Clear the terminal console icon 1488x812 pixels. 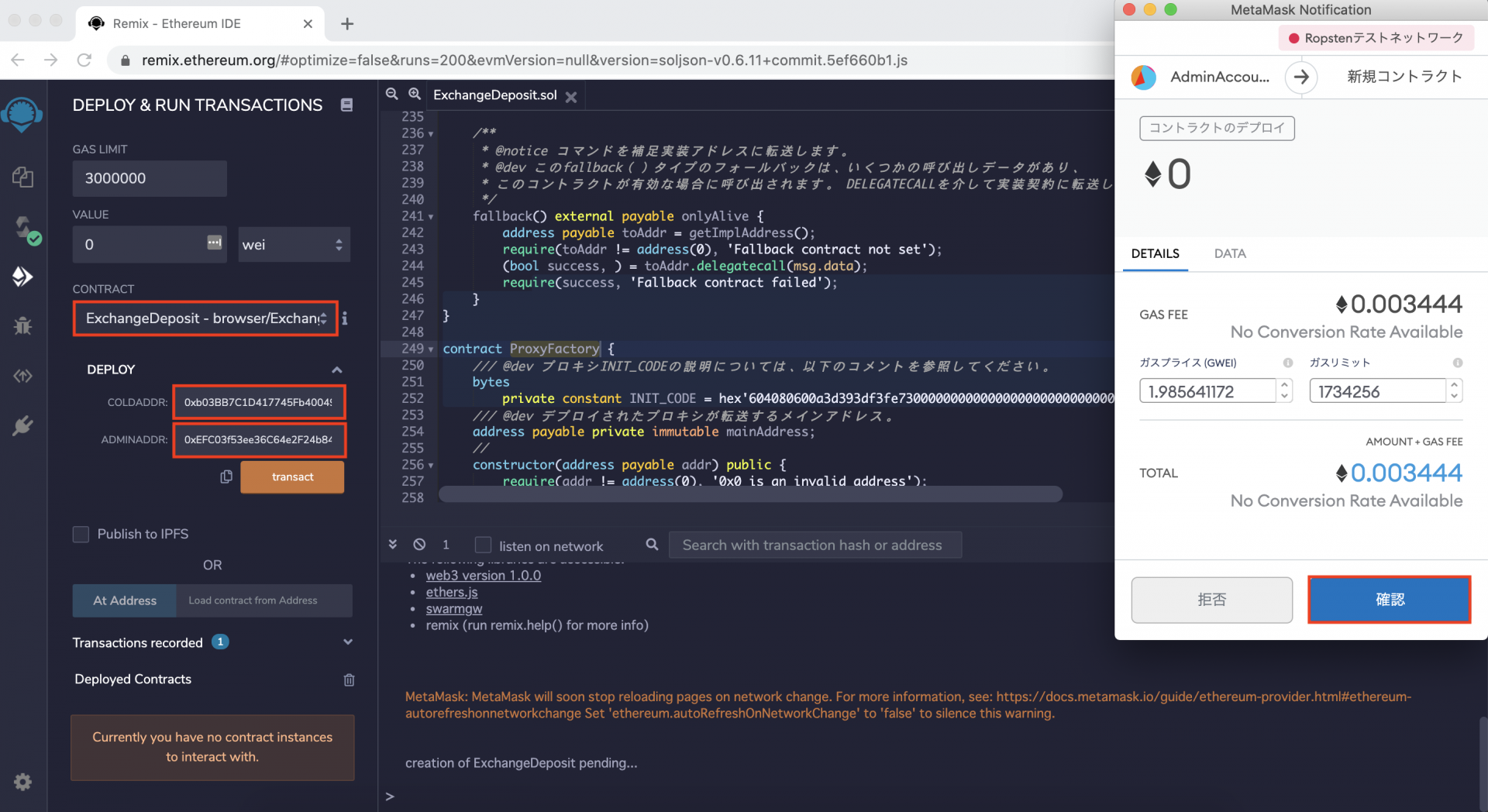click(x=419, y=545)
